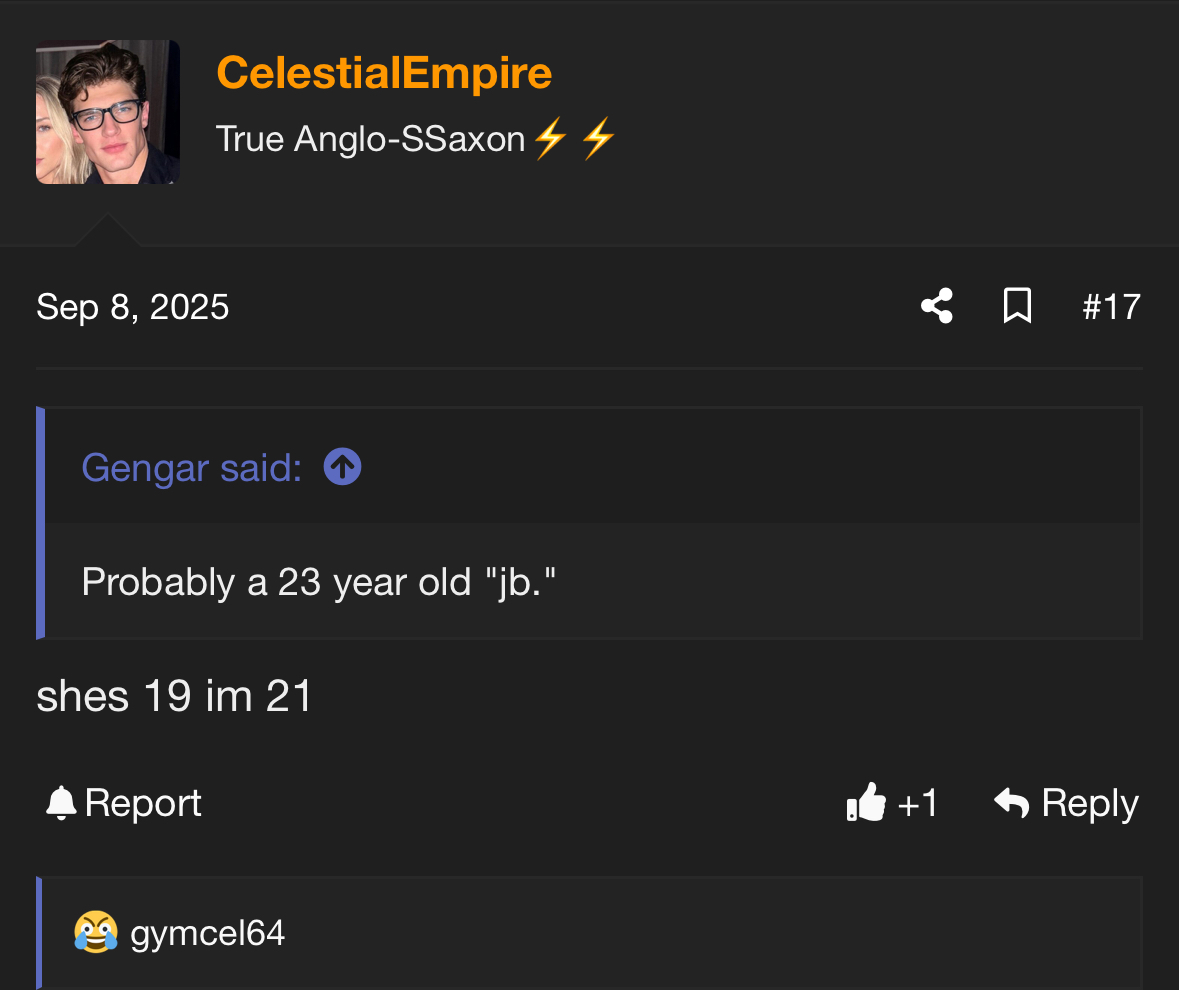
Task: Jump to the quoted post via up-arrow icon
Action: tap(342, 467)
